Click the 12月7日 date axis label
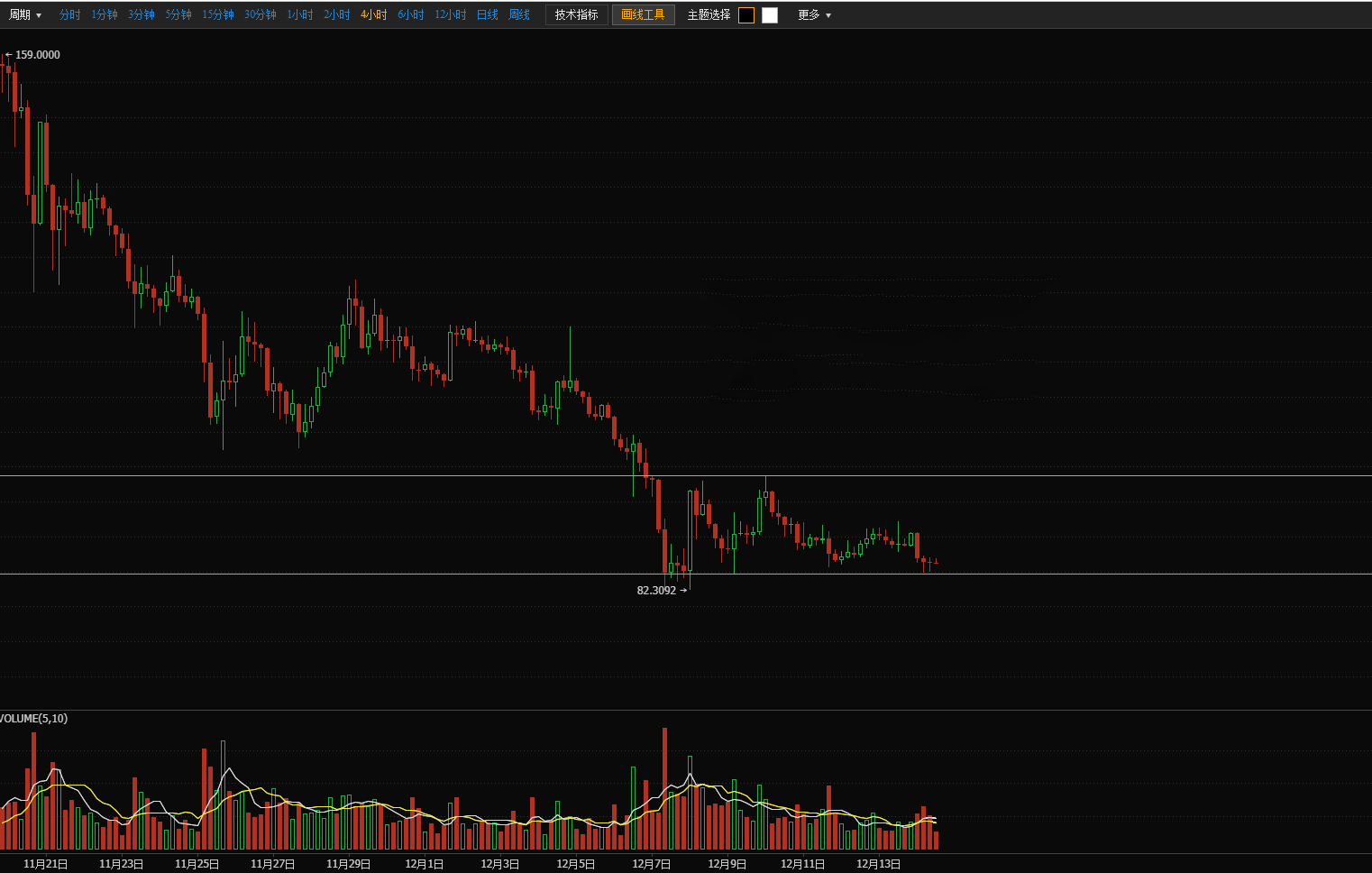This screenshot has width=1372, height=873. (652, 864)
